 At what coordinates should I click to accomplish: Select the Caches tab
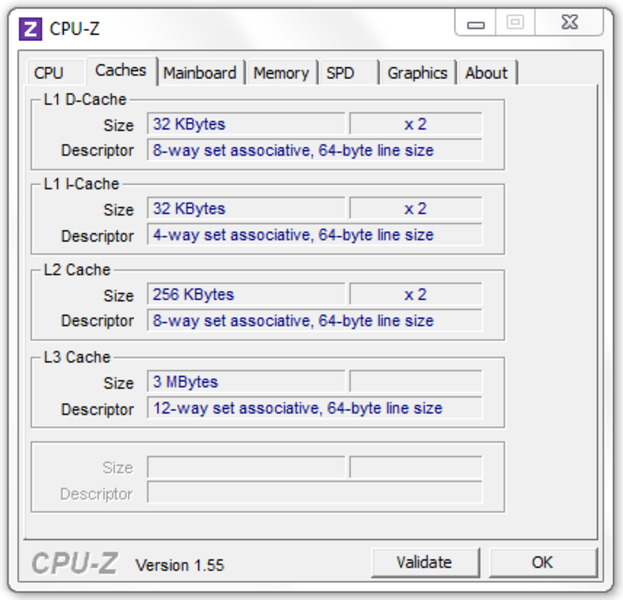pos(121,70)
